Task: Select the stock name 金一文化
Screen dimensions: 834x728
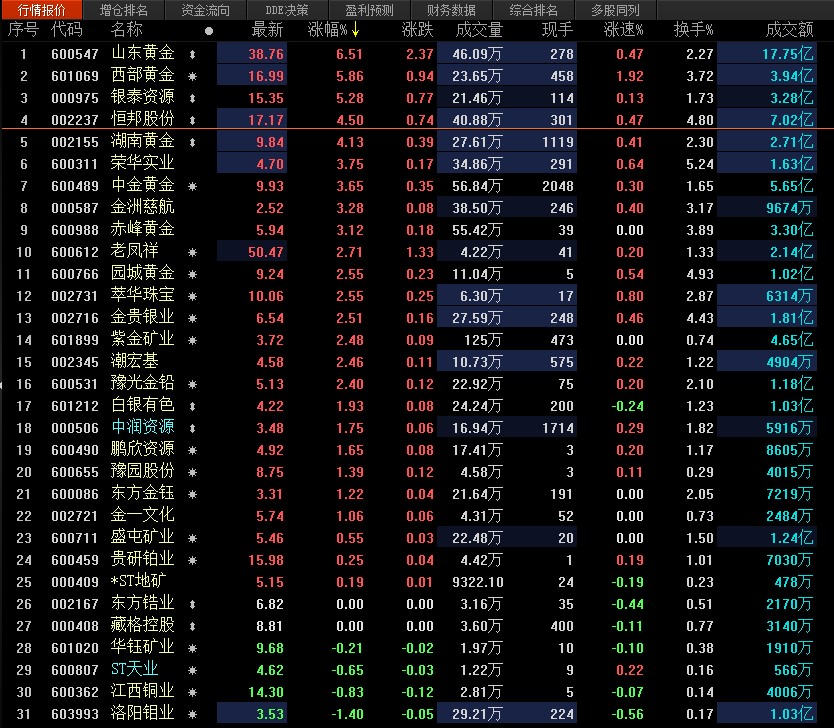Action: (x=143, y=515)
